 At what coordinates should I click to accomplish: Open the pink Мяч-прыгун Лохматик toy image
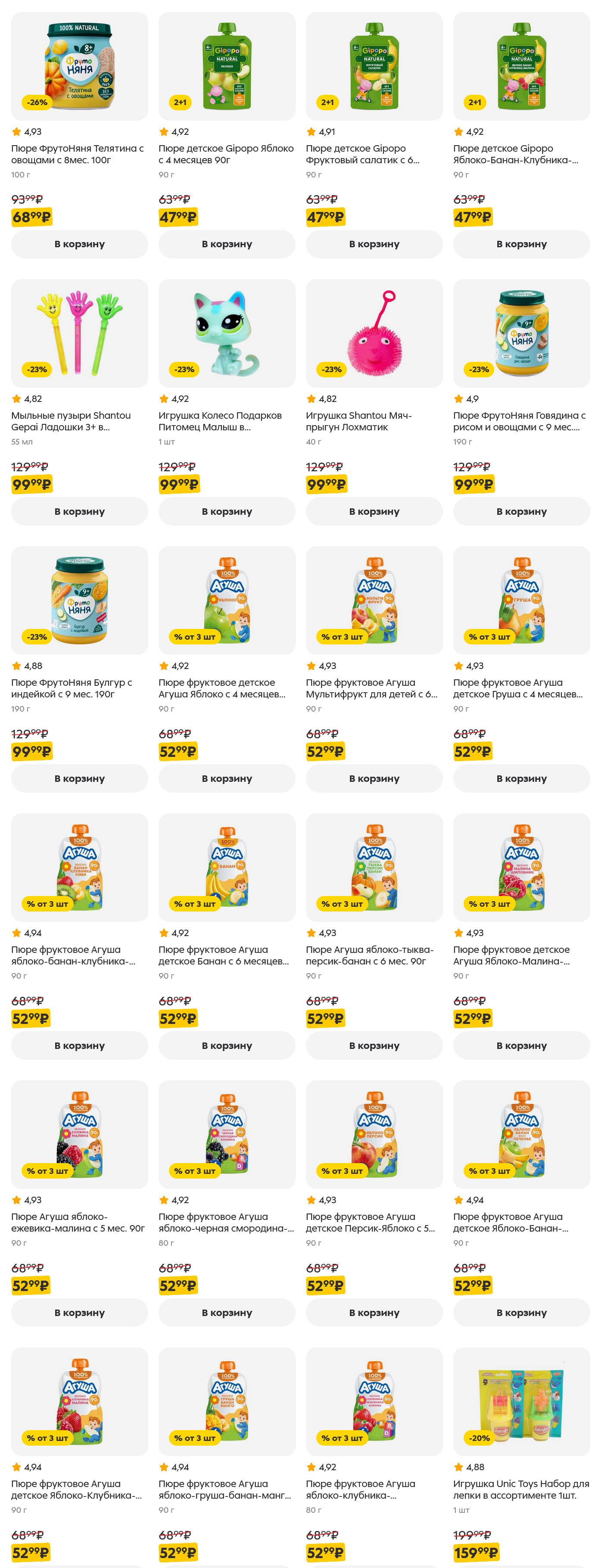tap(374, 333)
